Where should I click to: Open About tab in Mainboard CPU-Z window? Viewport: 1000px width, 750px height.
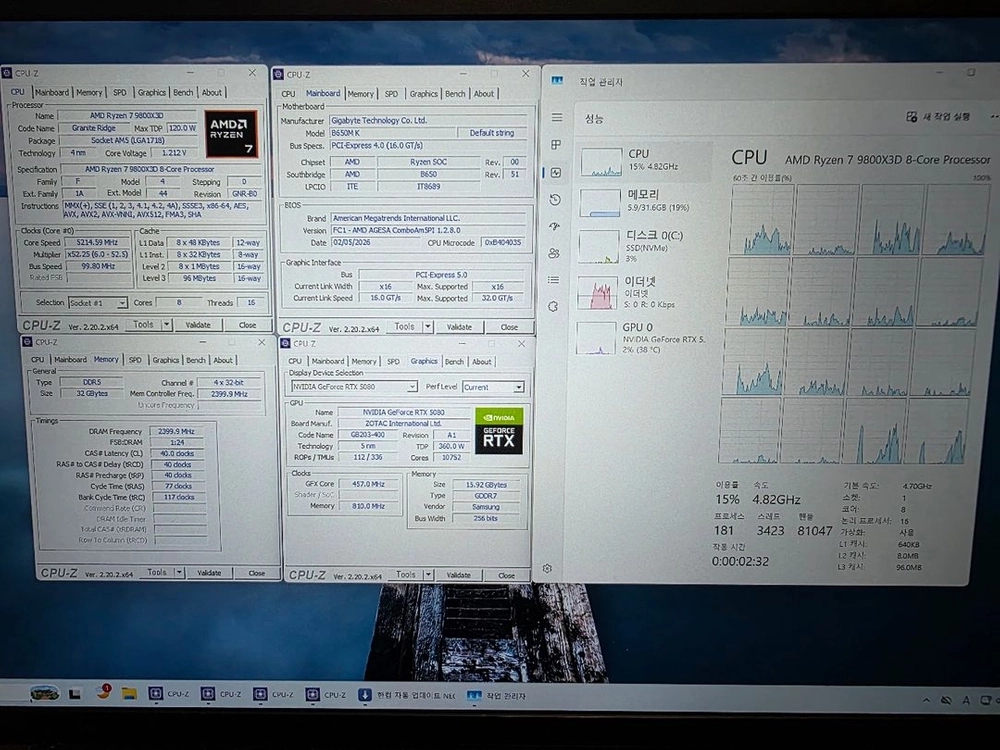click(x=483, y=94)
